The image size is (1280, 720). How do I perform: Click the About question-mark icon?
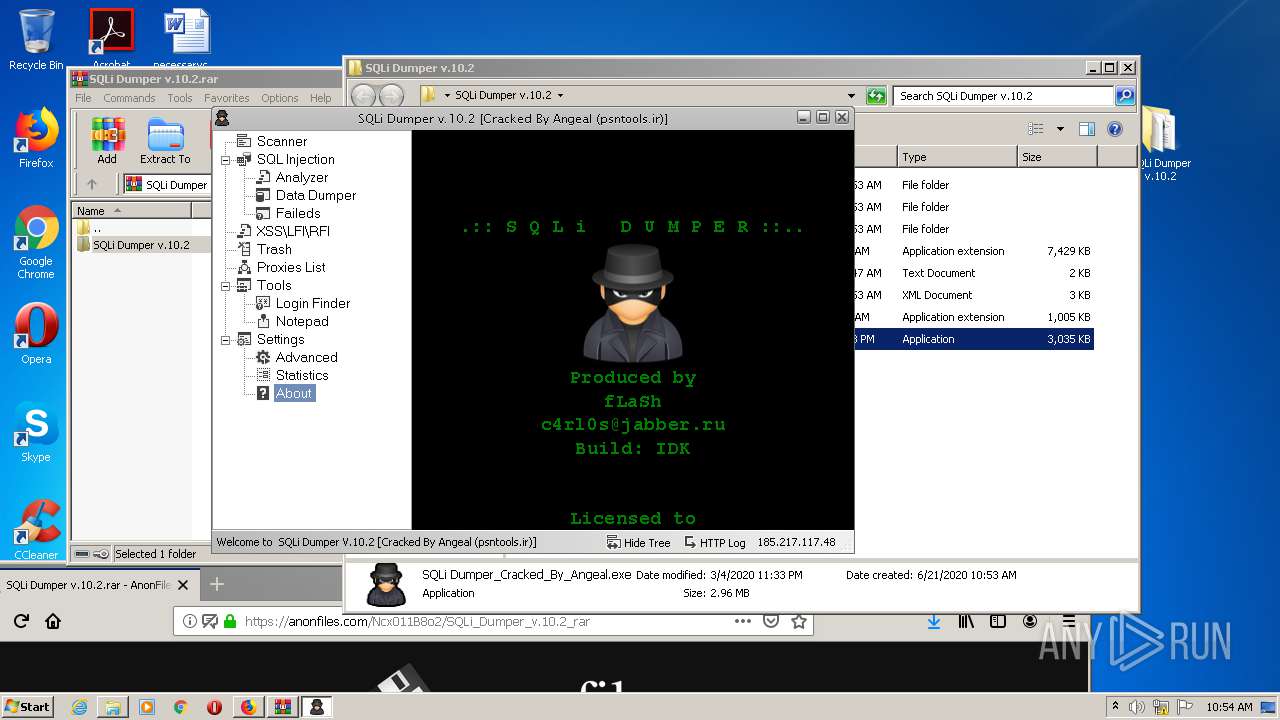263,393
